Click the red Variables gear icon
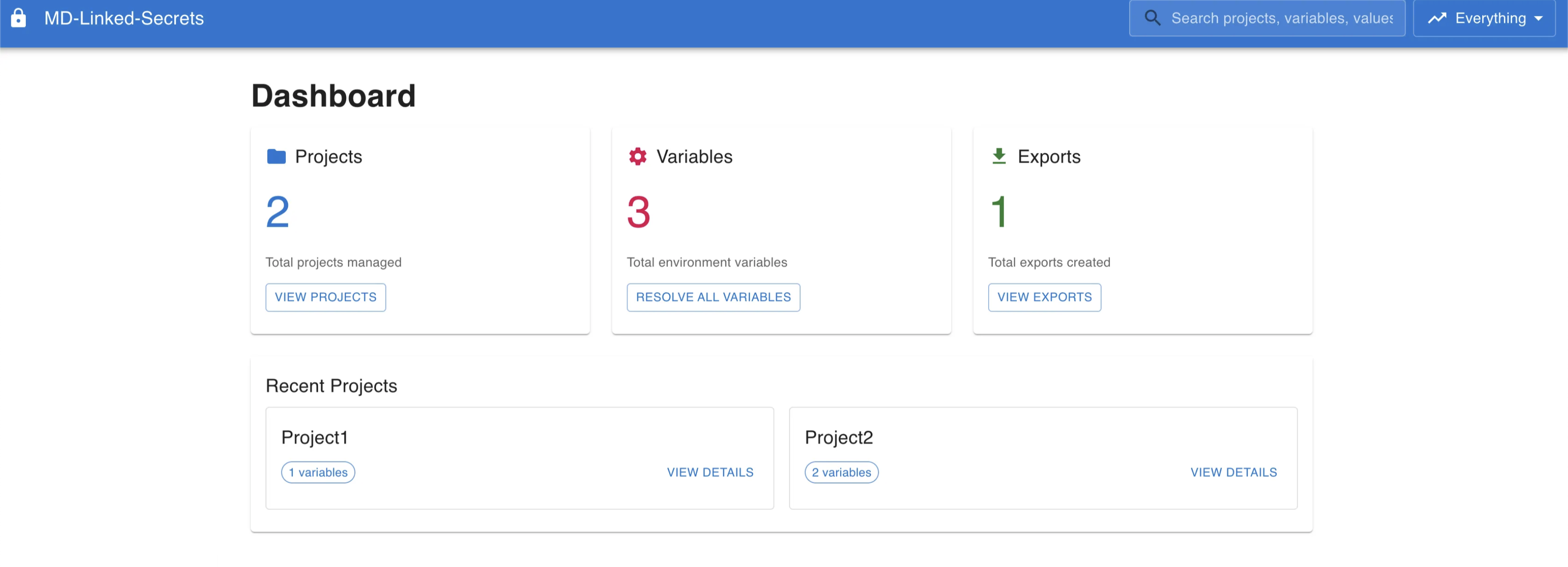 click(x=637, y=157)
